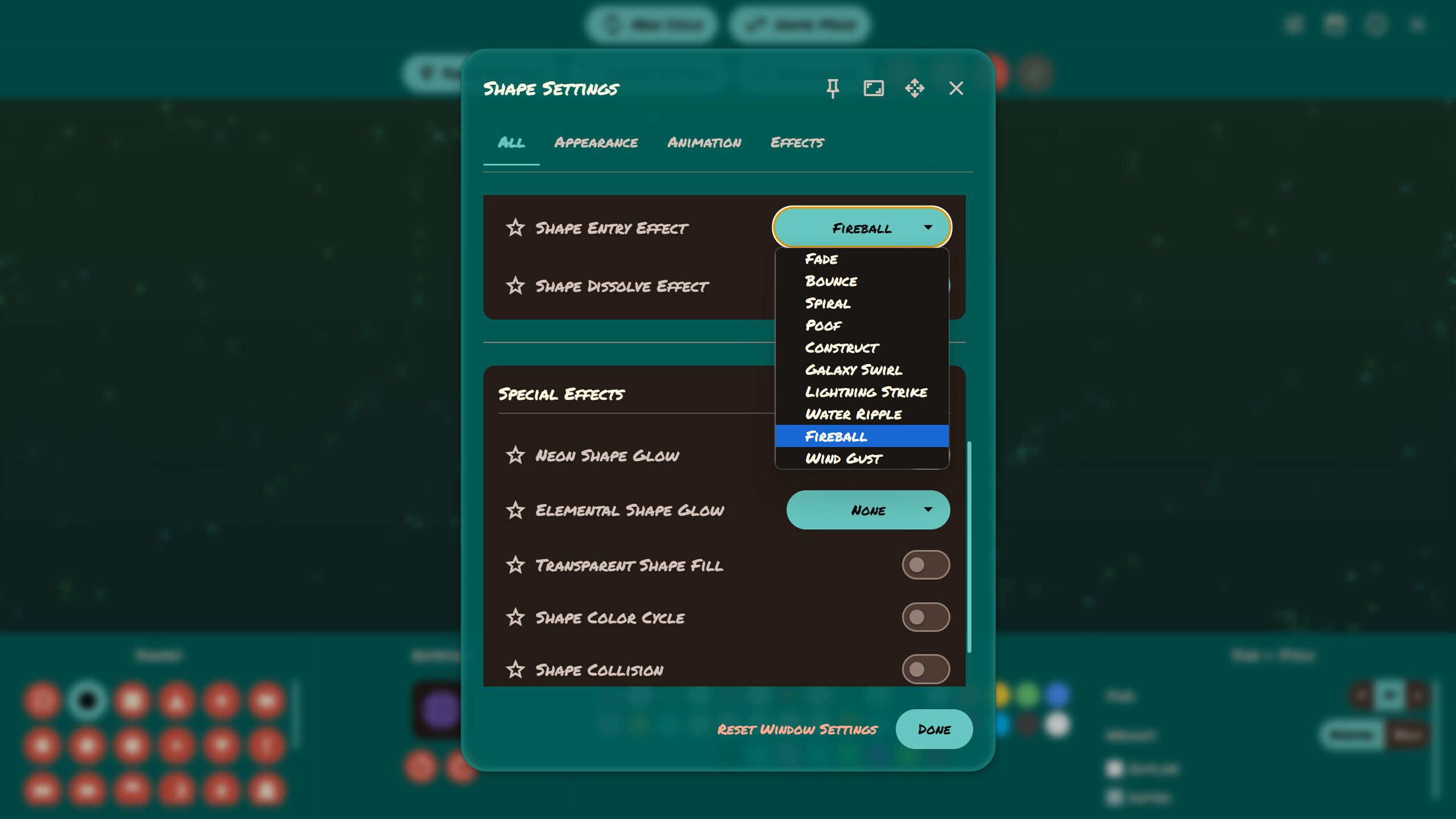Viewport: 1456px width, 819px height.
Task: Click the pop-out window icon in the title bar
Action: [874, 88]
